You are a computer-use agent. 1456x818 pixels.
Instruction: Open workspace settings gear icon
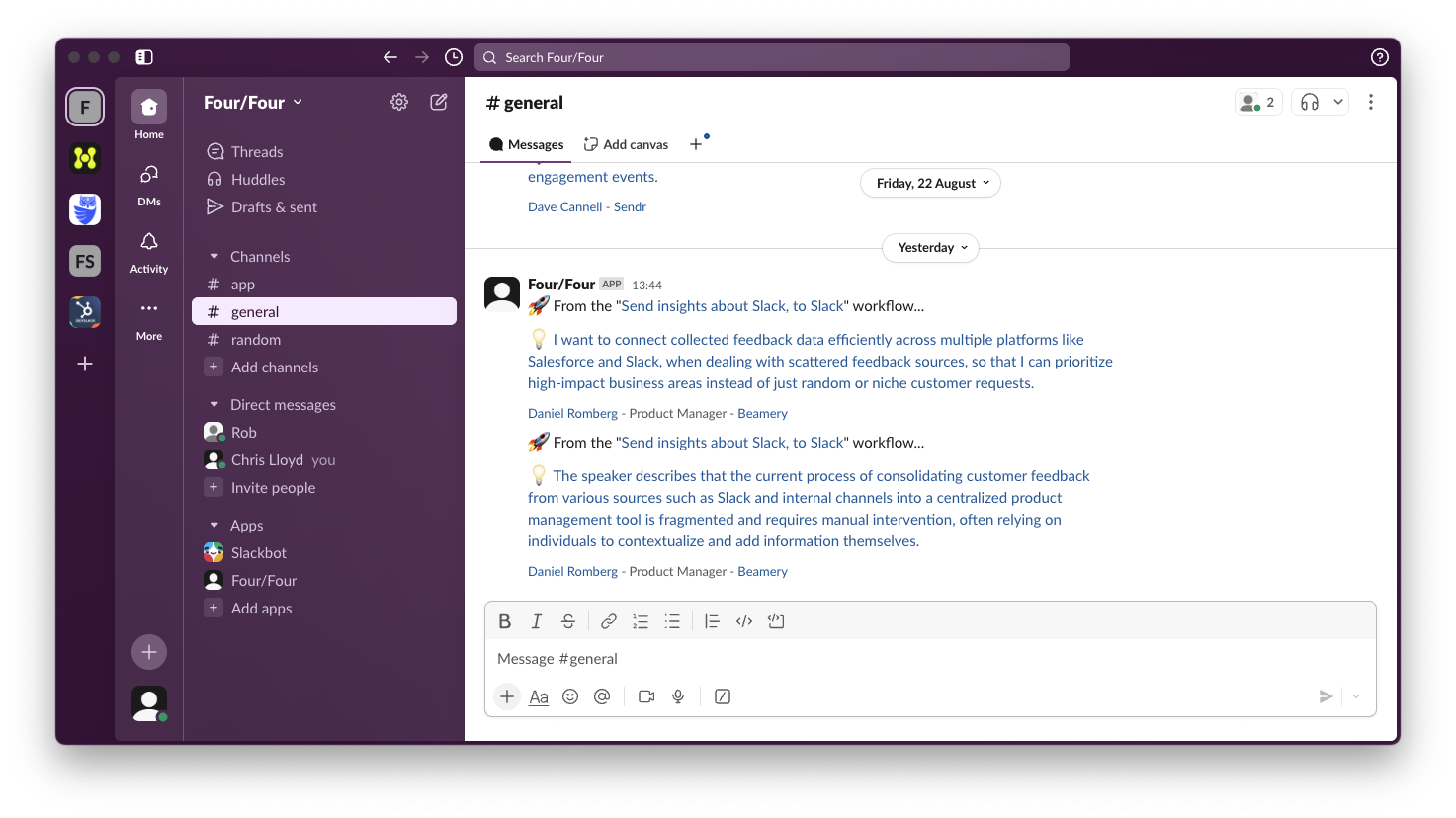399,102
